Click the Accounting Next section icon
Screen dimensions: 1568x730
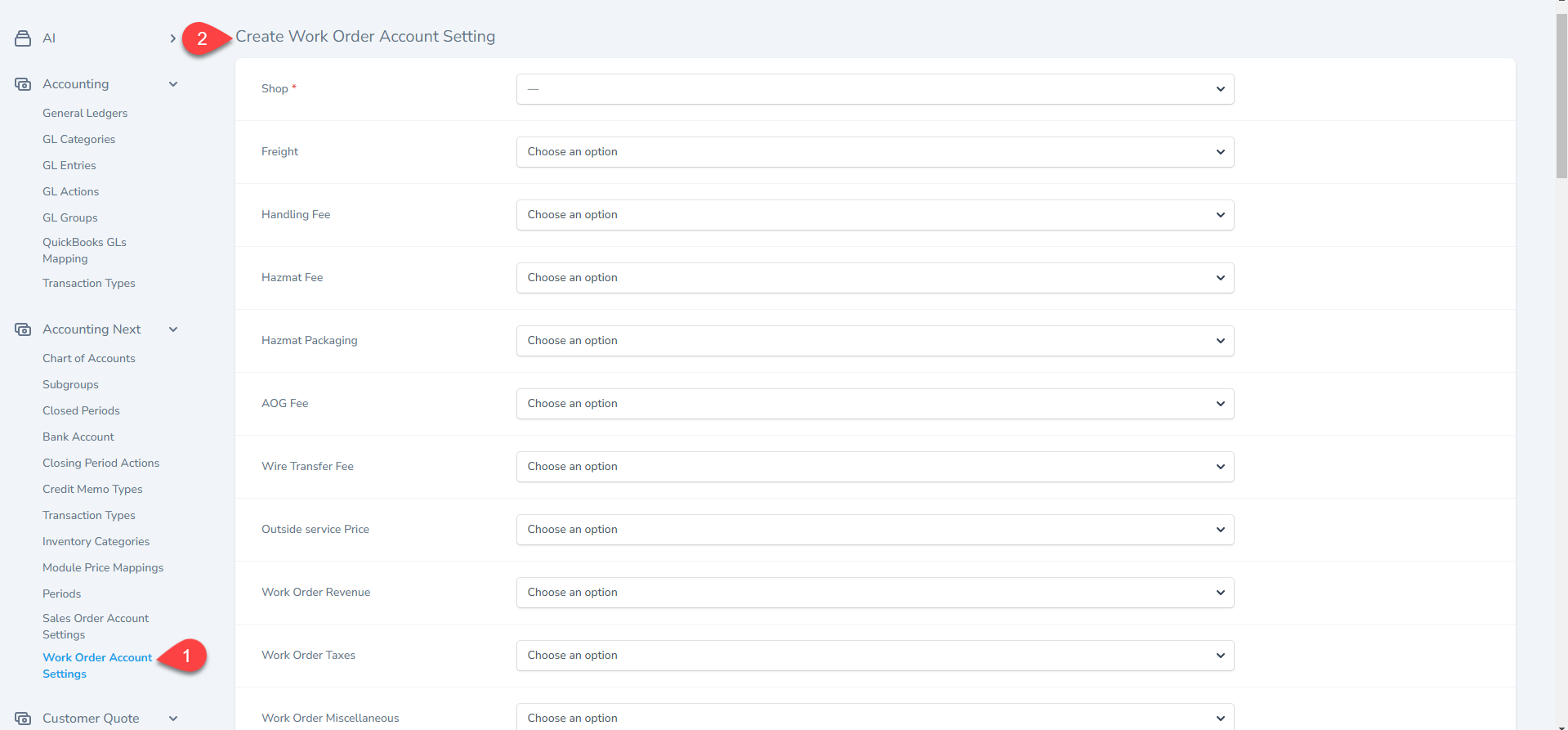tap(23, 329)
